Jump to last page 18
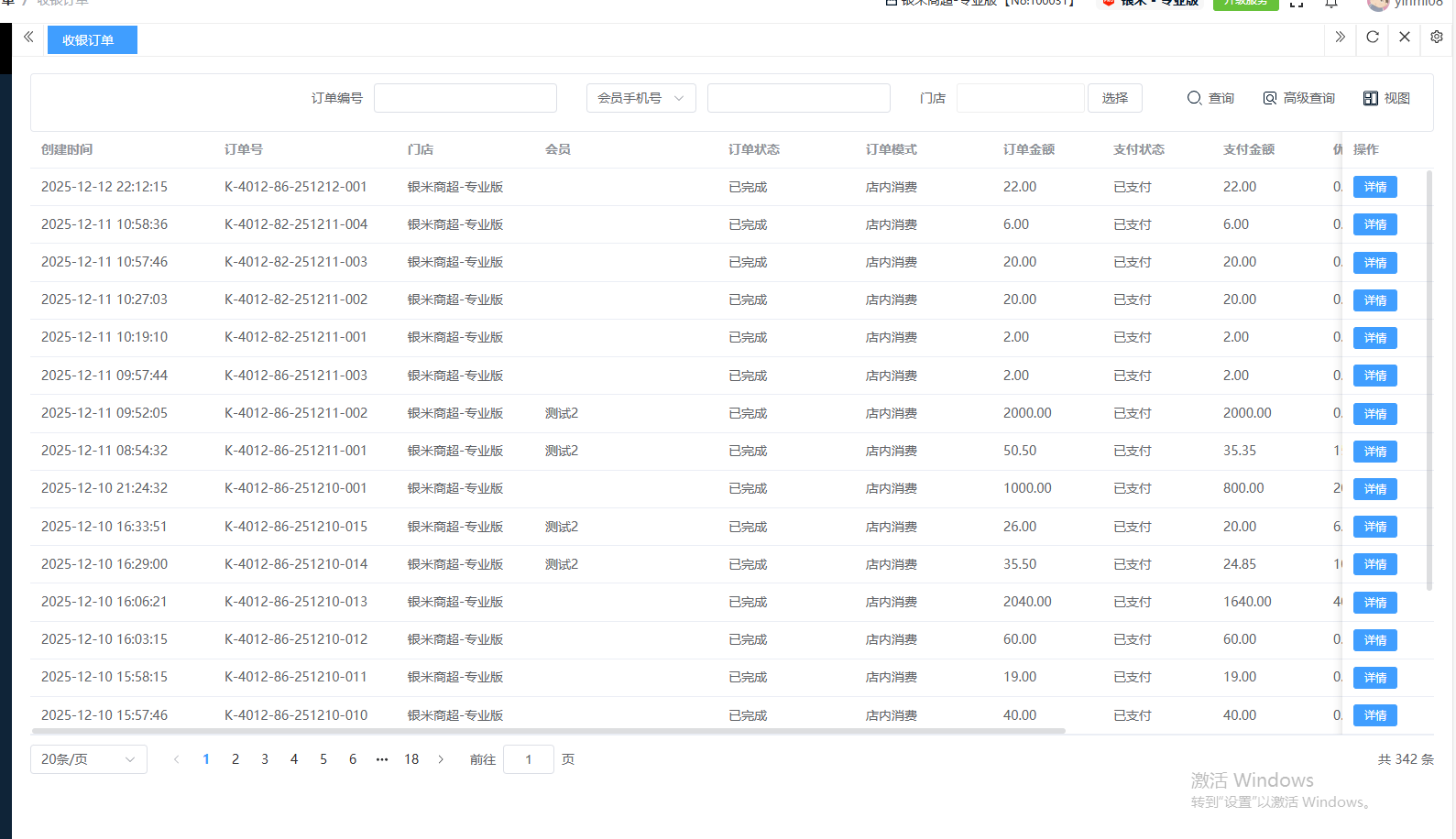Viewport: 1456px width, 839px height. click(411, 759)
